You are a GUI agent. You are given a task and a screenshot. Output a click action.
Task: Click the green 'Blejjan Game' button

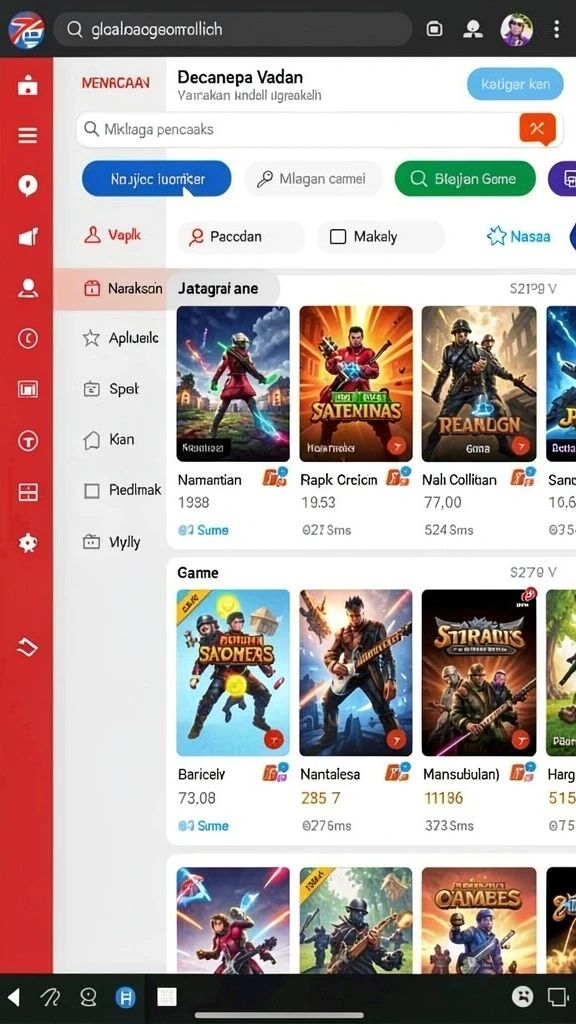pyautogui.click(x=465, y=178)
